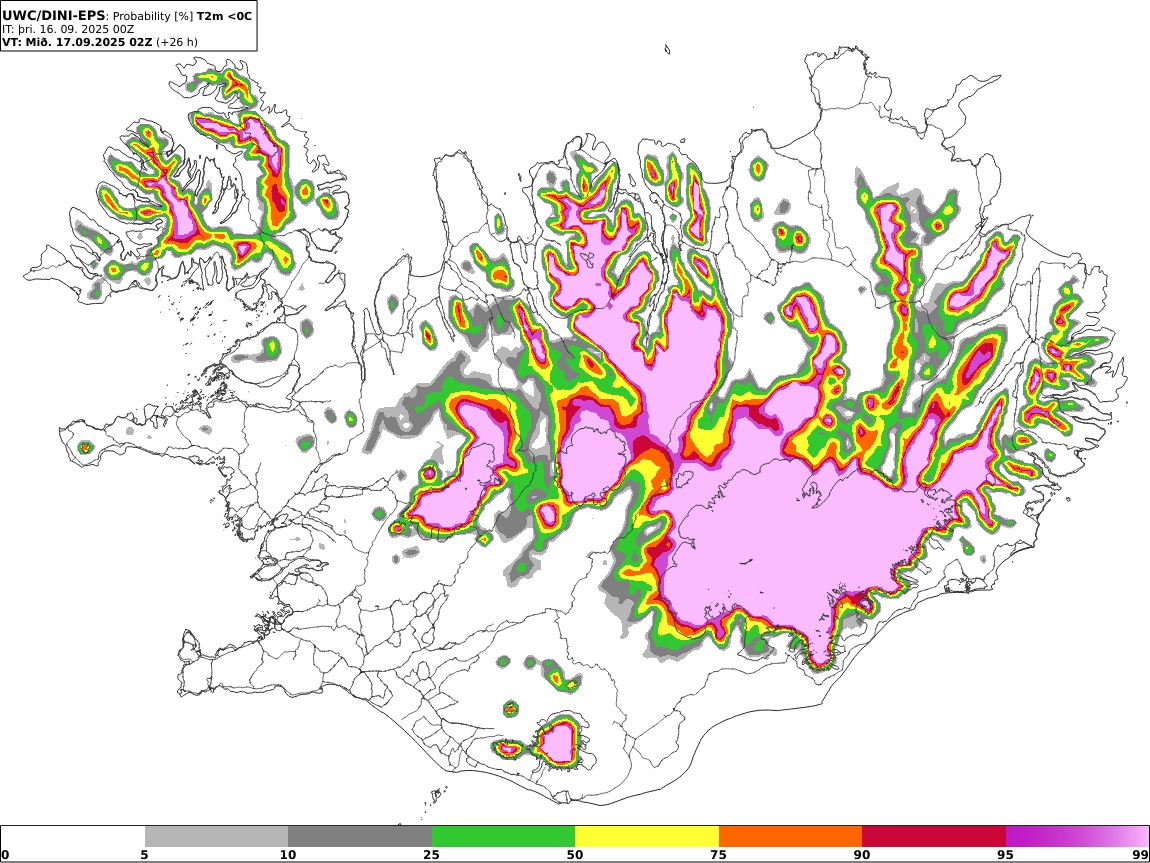The image size is (1150, 863).
Task: Click the dark gray 10-25 legend swatch
Action: tap(360, 837)
